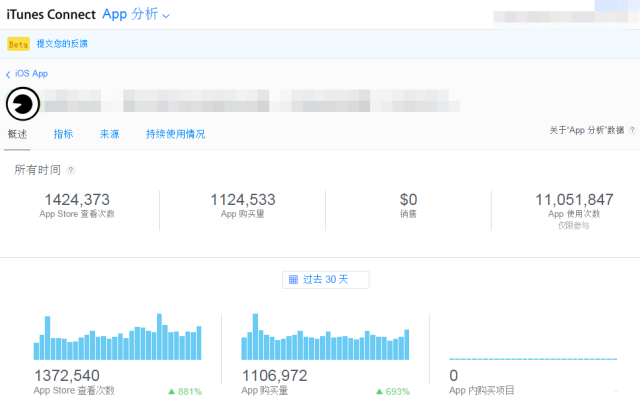
Task: Click the 1424,373 App Store views figure
Action: tap(77, 200)
